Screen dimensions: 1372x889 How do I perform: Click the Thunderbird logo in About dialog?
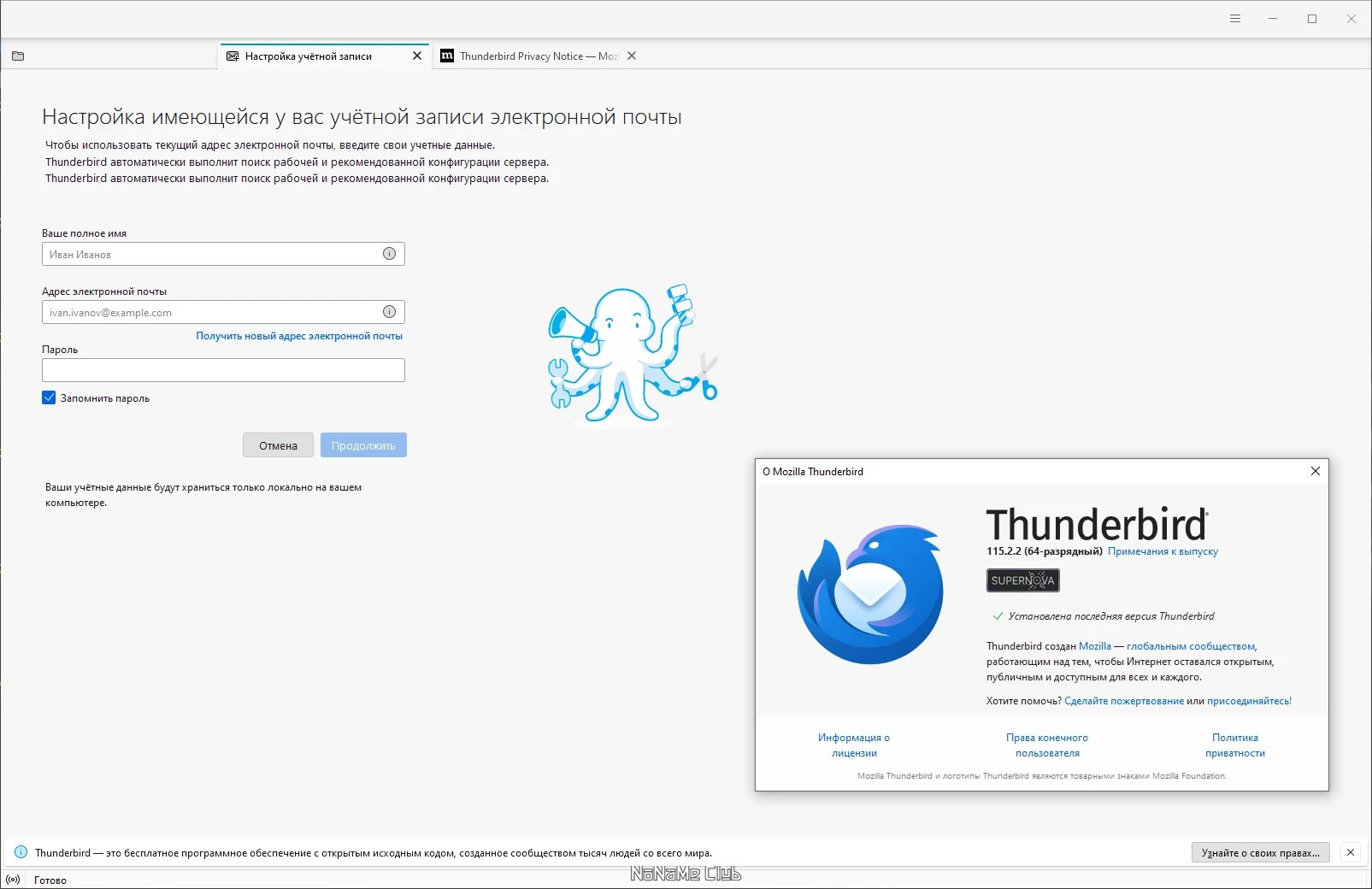[870, 595]
